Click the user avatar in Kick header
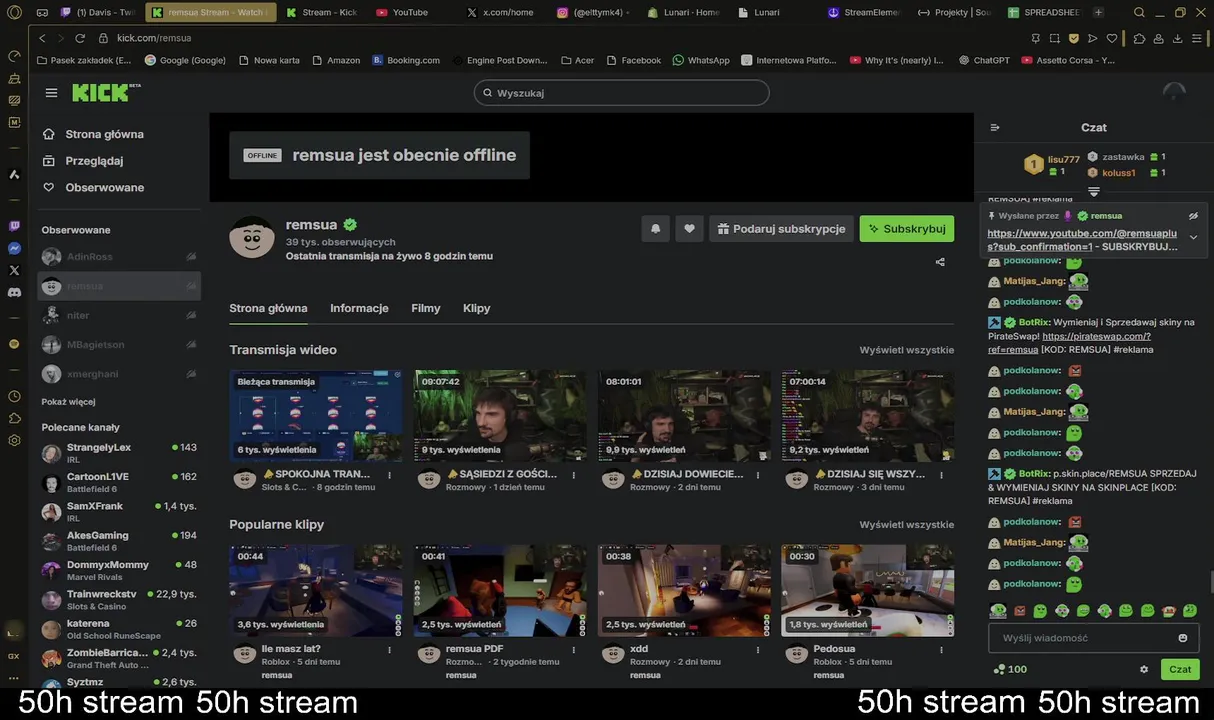 [1174, 93]
